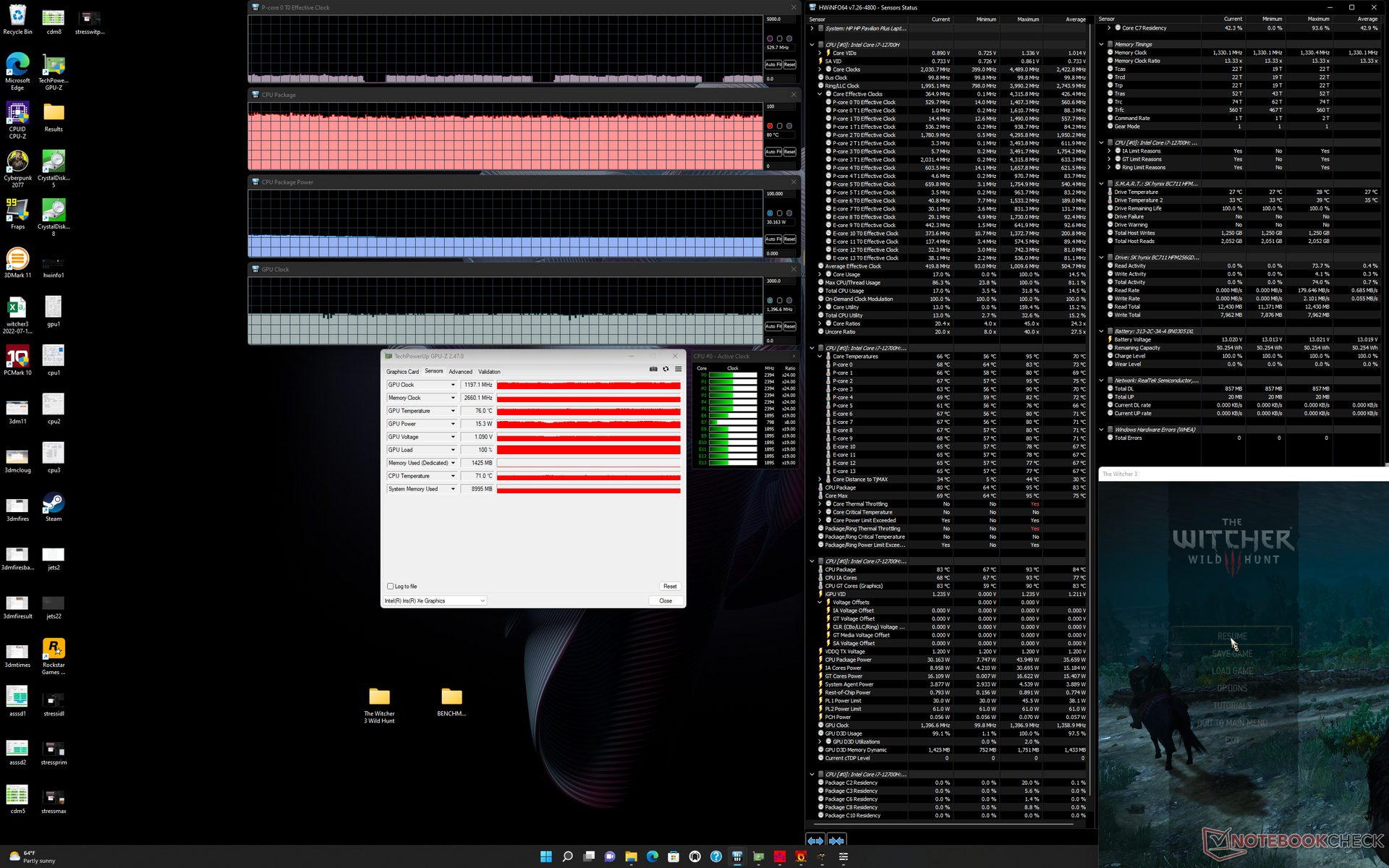Click Reset button in GPU-Z window
Screen dimensions: 1389x868
(670, 586)
